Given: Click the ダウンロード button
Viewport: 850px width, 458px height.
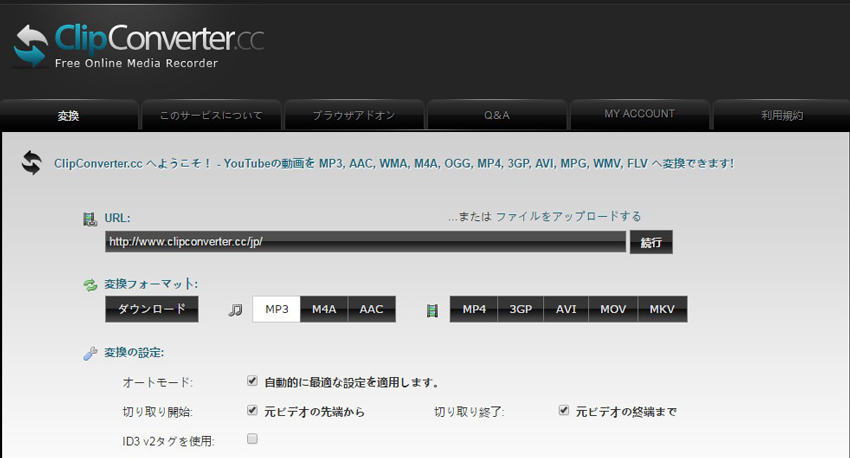Looking at the screenshot, I should click(152, 309).
